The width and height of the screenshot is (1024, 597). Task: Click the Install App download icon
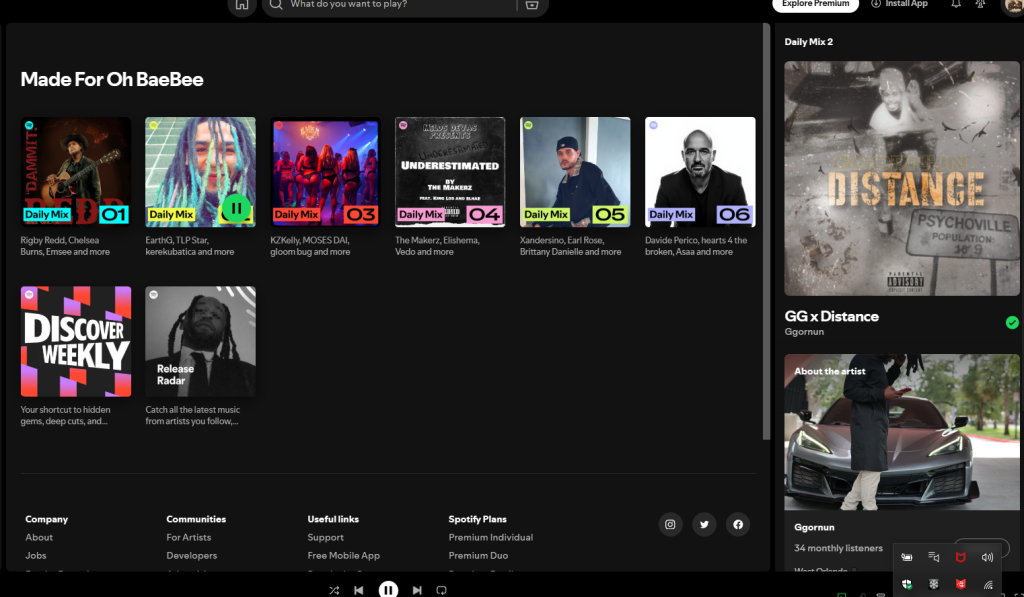876,4
